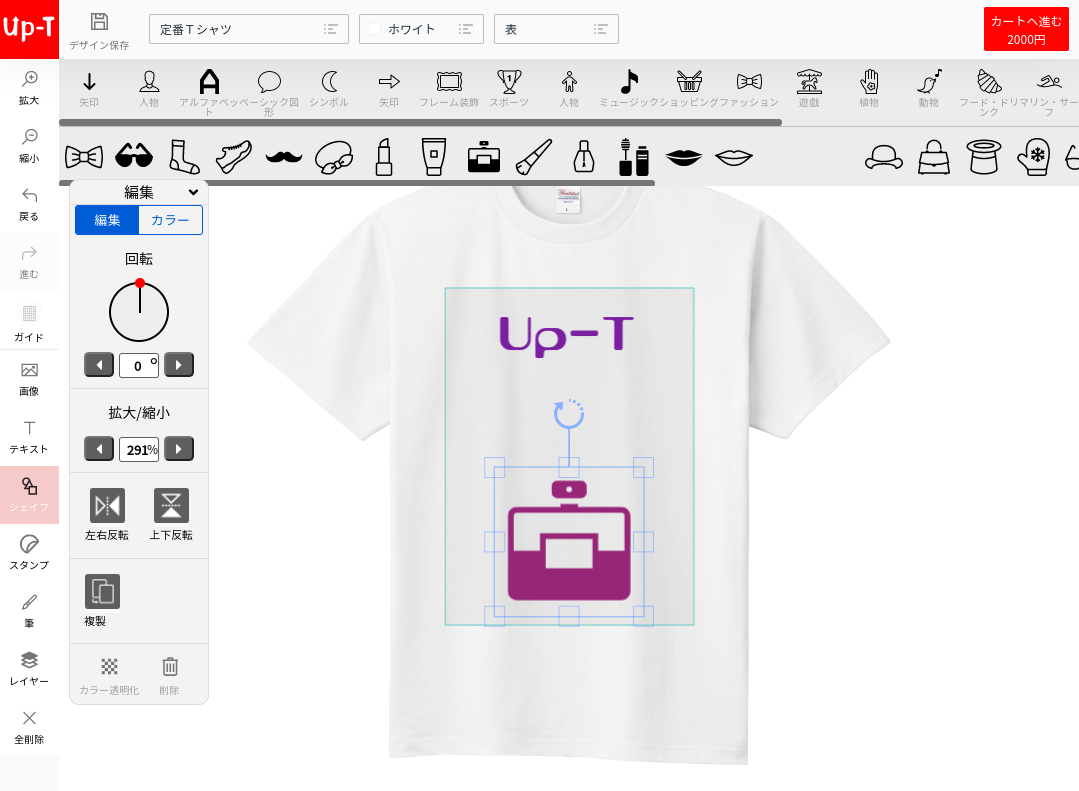Click カートへ進む to proceed to cart

click(x=1025, y=29)
